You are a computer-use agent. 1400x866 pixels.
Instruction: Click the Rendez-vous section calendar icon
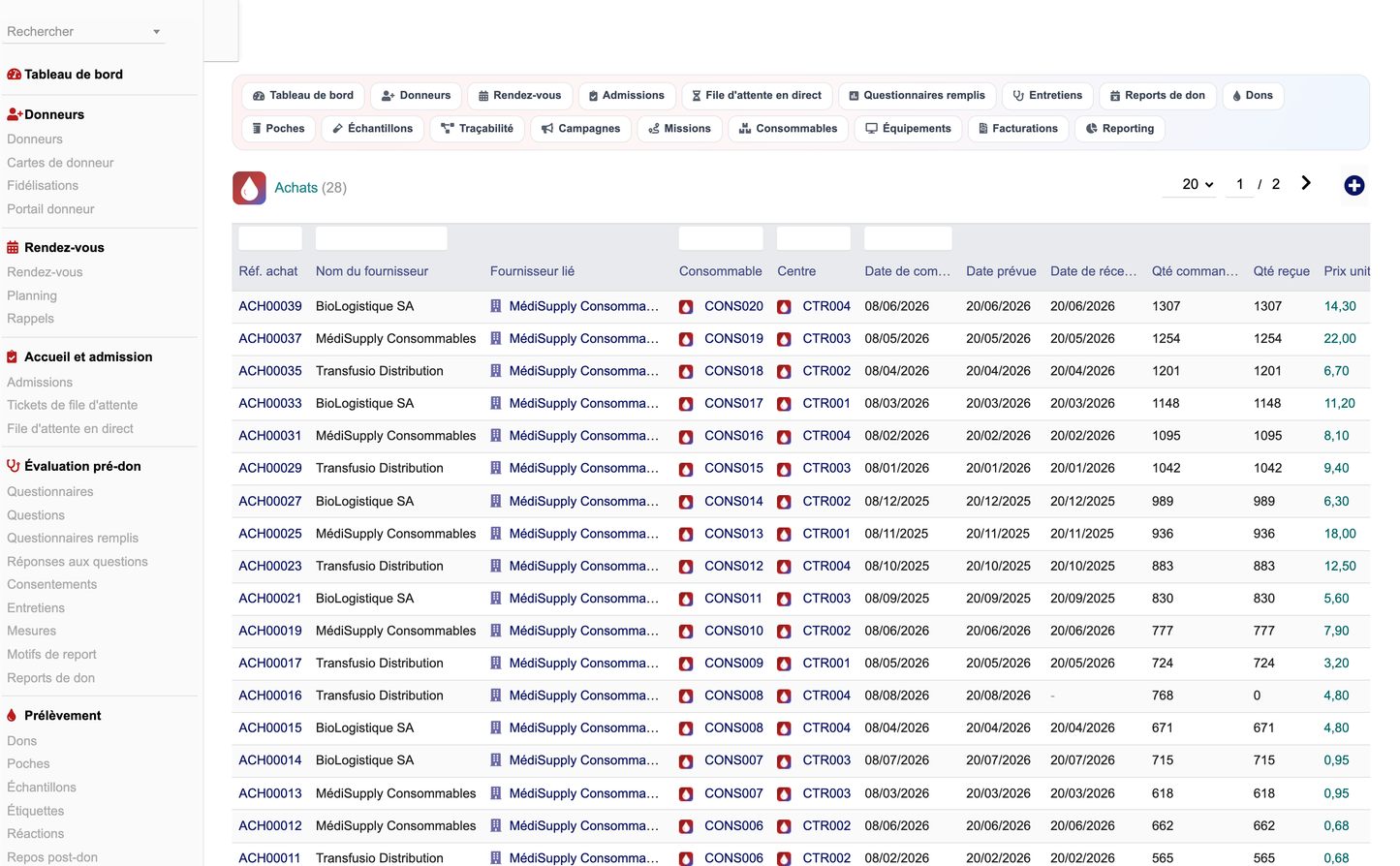(x=13, y=247)
